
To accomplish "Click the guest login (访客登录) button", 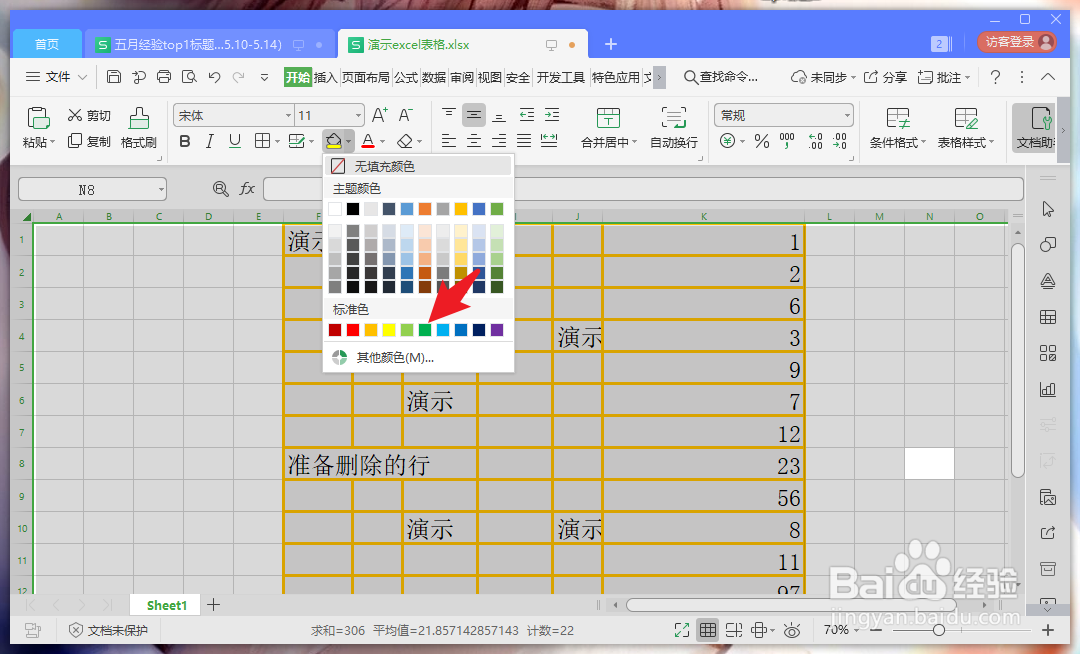I will tap(1017, 42).
